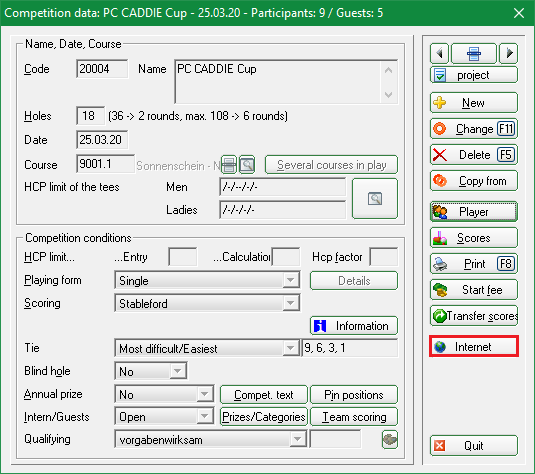Click the Transfer scores button

(x=474, y=316)
